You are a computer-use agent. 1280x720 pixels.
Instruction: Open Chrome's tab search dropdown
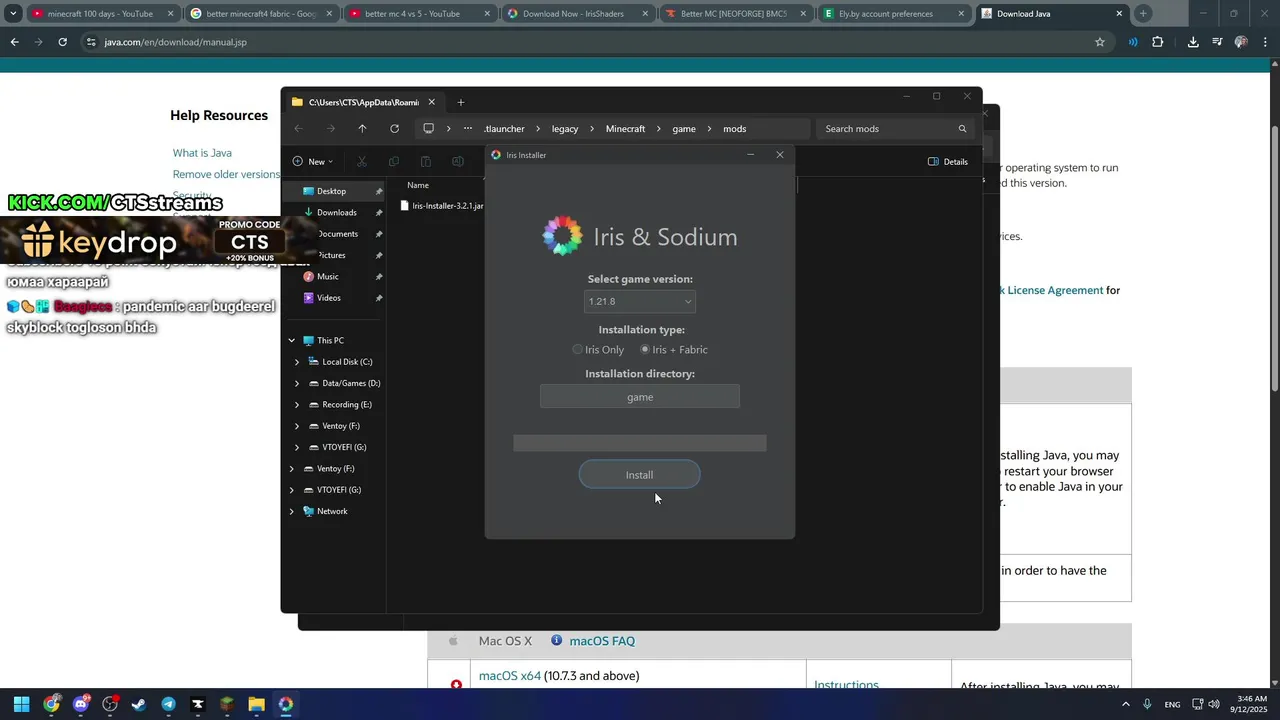coord(13,14)
